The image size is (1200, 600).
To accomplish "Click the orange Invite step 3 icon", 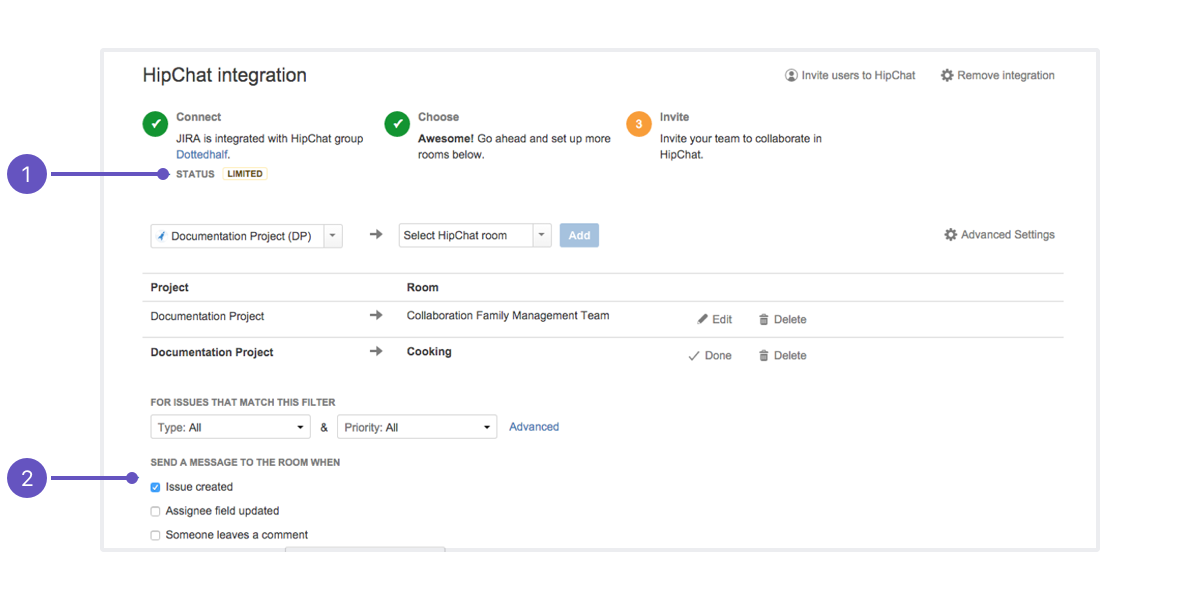I will 639,124.
